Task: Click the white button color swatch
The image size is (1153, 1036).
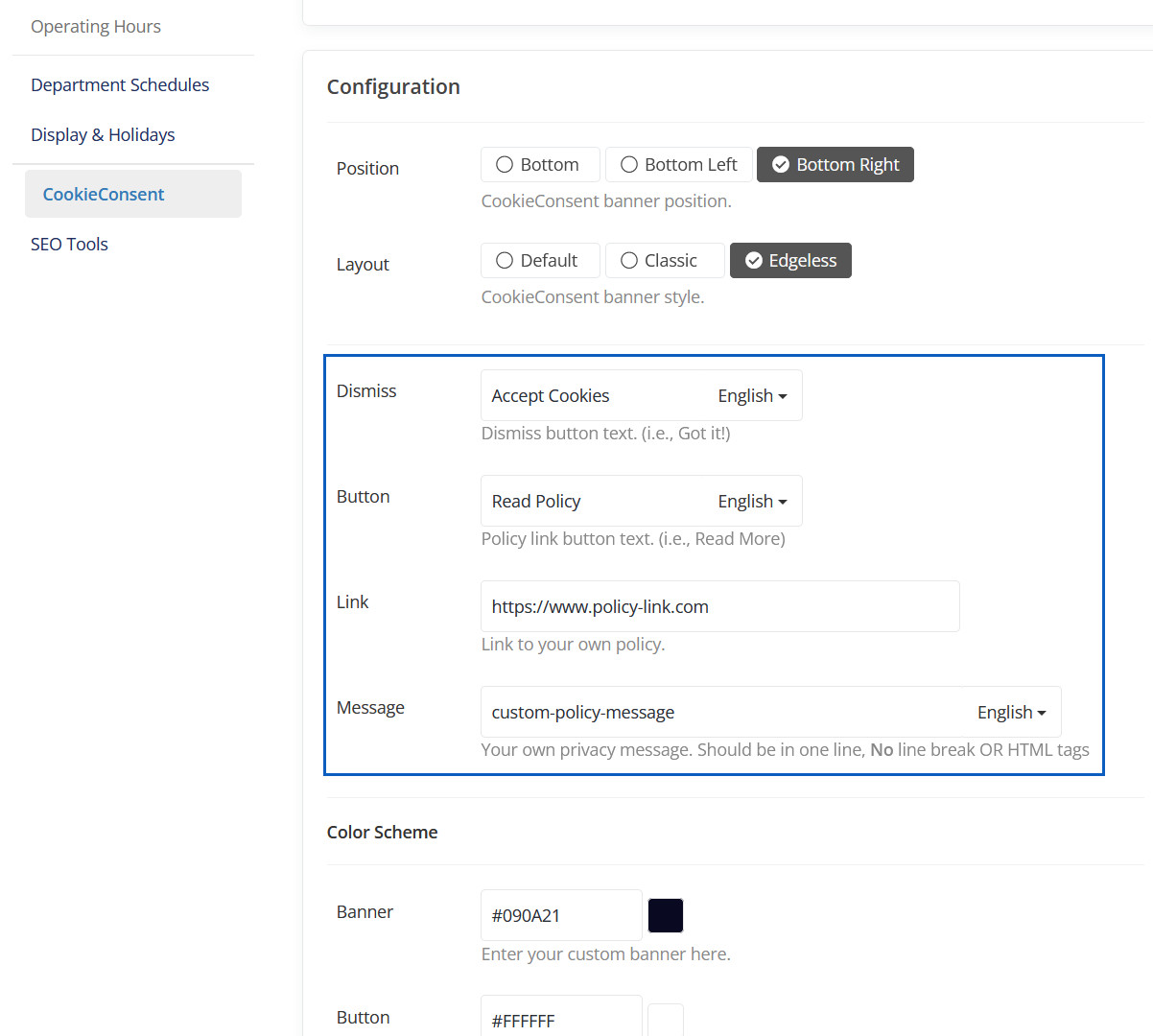Action: pyautogui.click(x=666, y=1020)
